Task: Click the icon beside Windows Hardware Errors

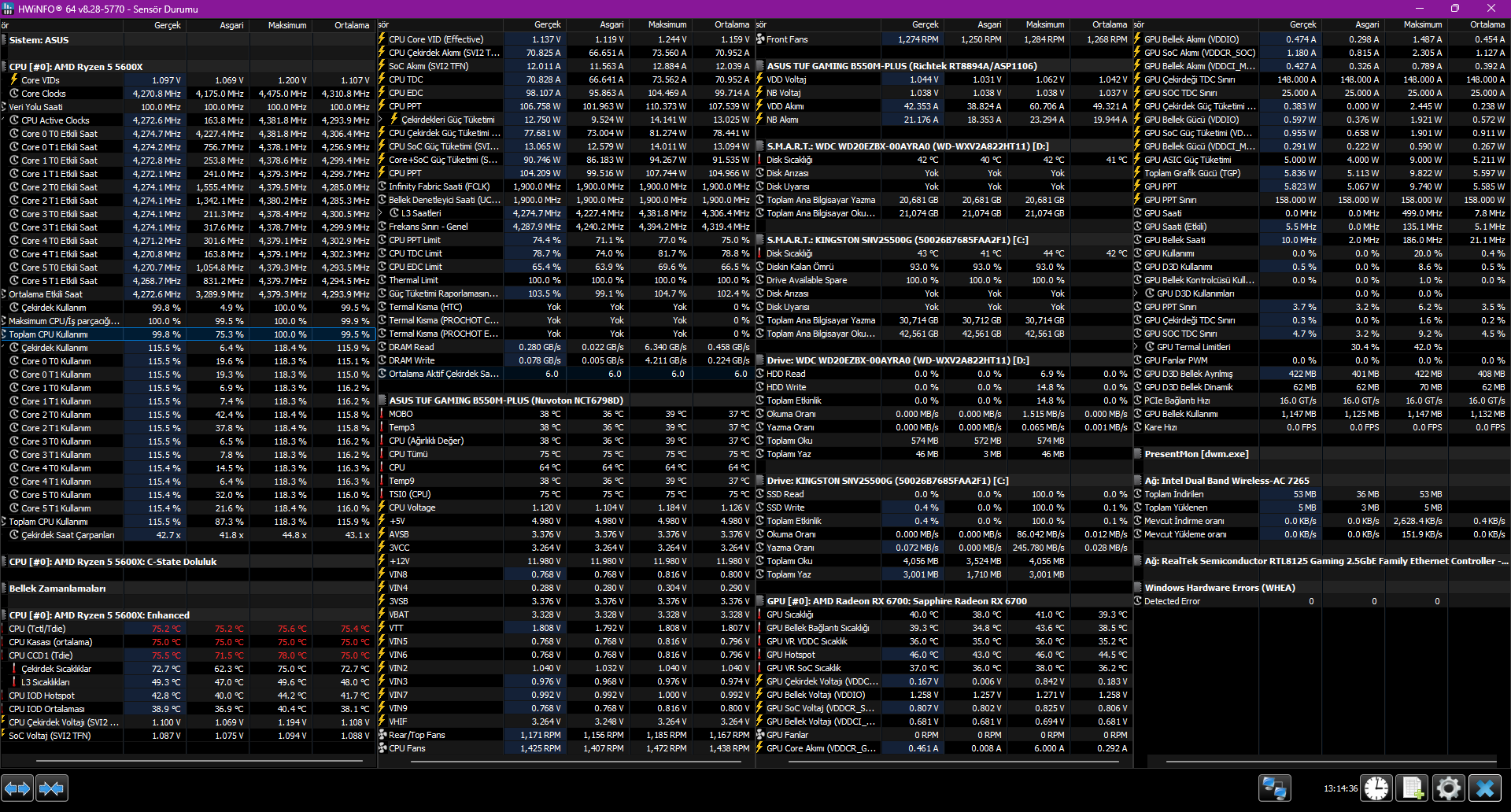Action: pyautogui.click(x=1138, y=588)
